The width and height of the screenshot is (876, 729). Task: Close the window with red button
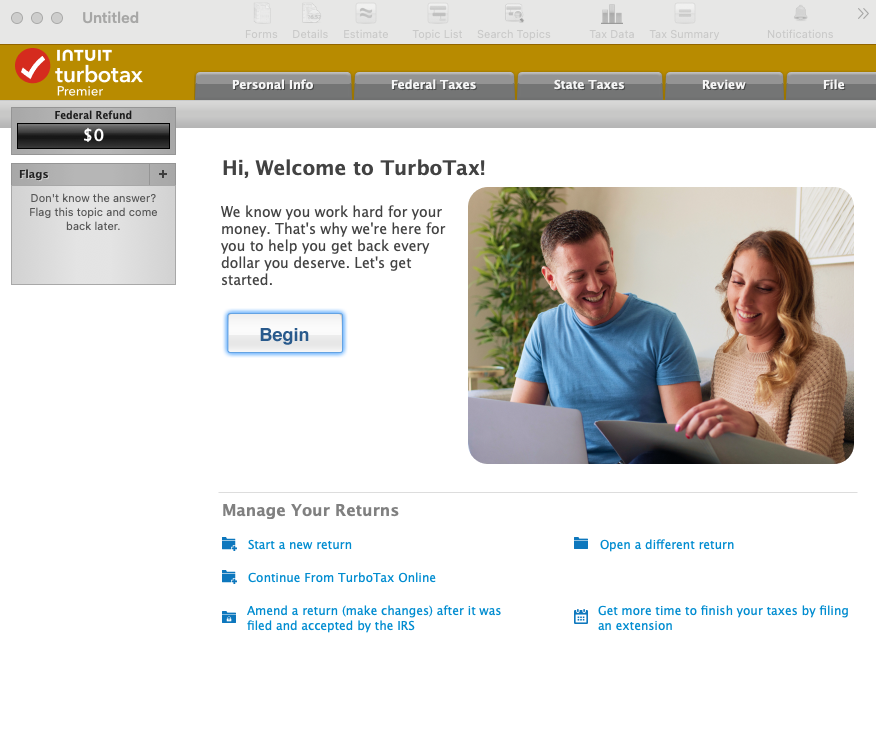[x=17, y=18]
